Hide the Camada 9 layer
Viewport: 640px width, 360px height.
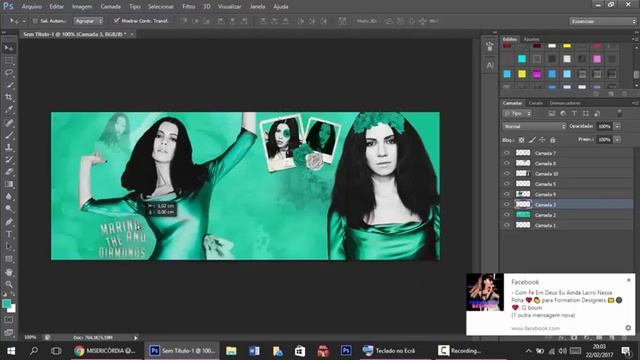click(507, 194)
